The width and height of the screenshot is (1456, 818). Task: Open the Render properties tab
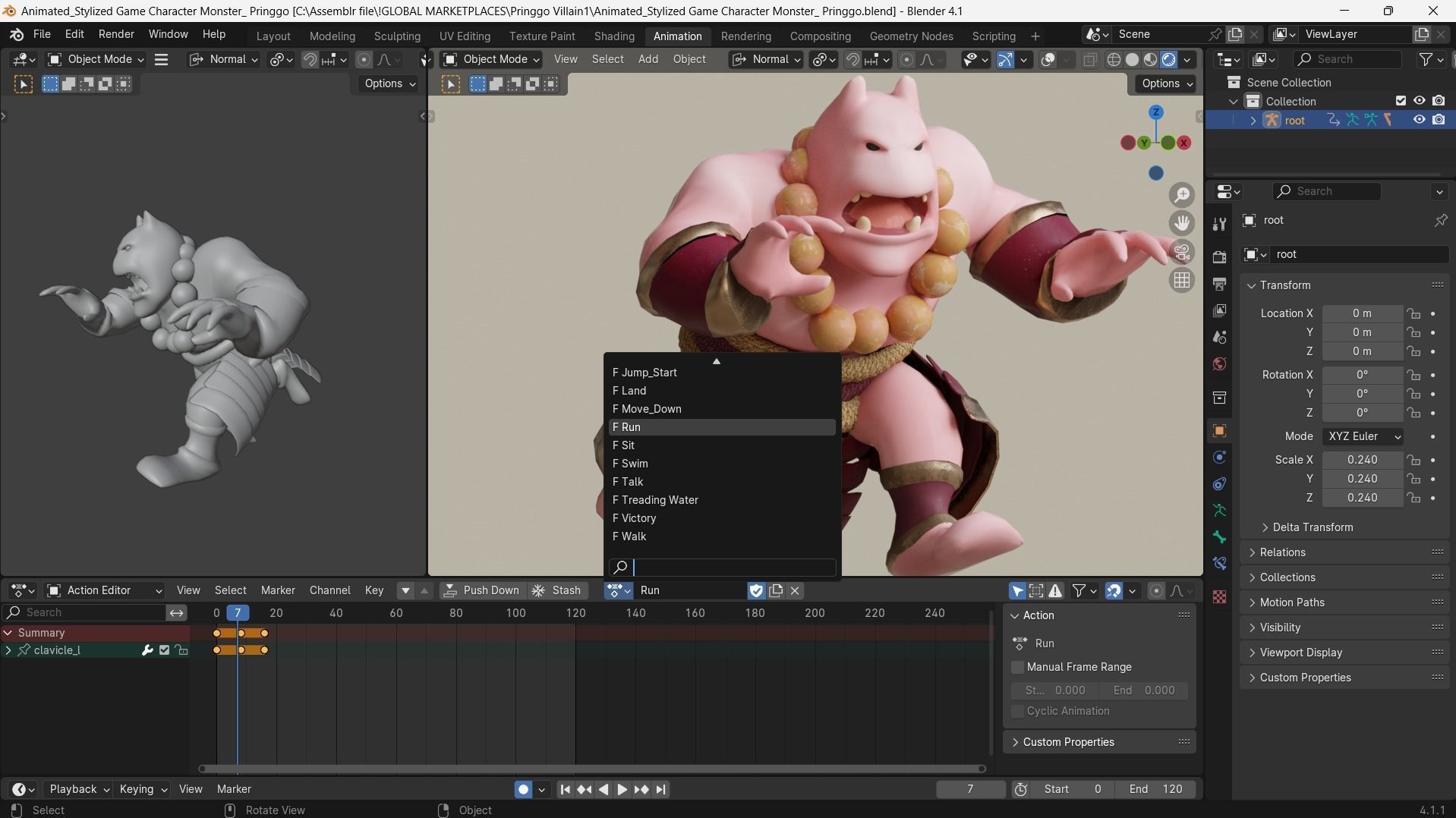click(x=1219, y=256)
